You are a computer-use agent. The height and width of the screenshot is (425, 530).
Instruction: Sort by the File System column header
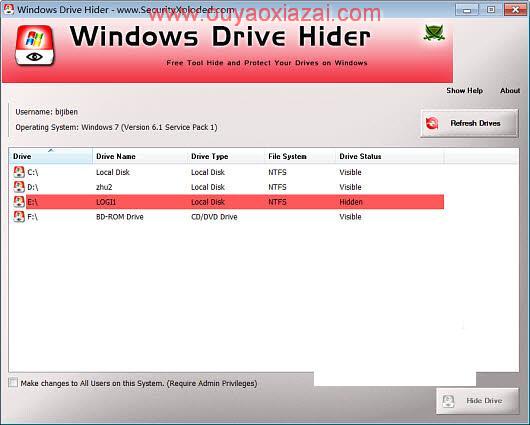click(300, 156)
